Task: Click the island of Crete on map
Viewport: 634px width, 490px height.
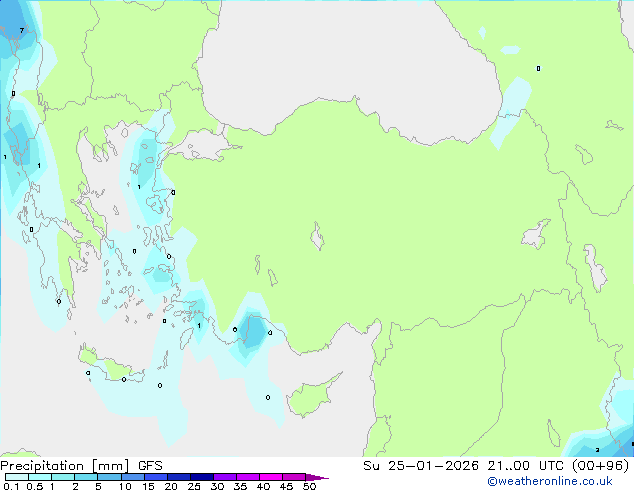Action: [x=110, y=364]
